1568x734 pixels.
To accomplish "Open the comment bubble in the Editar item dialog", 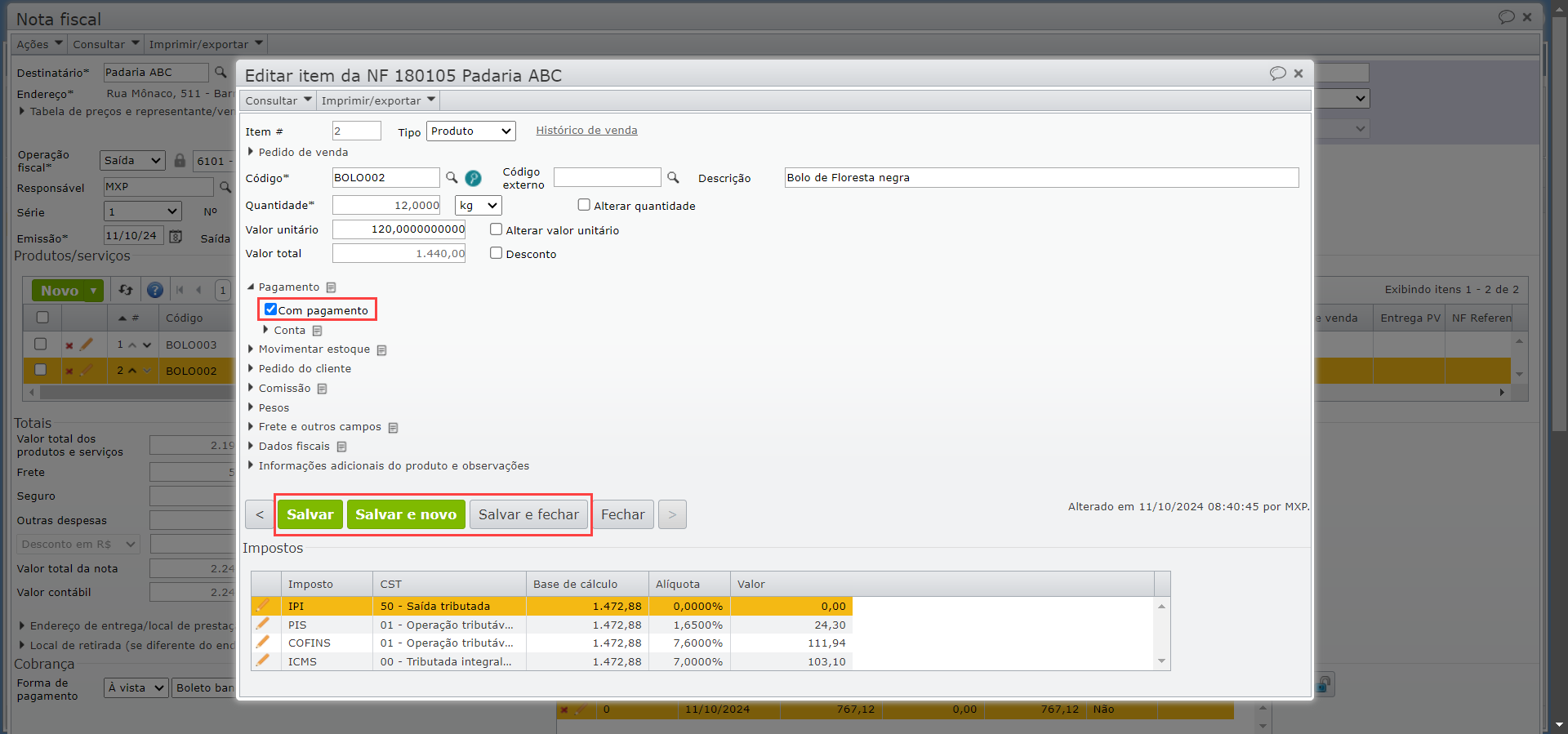I will coord(1278,73).
